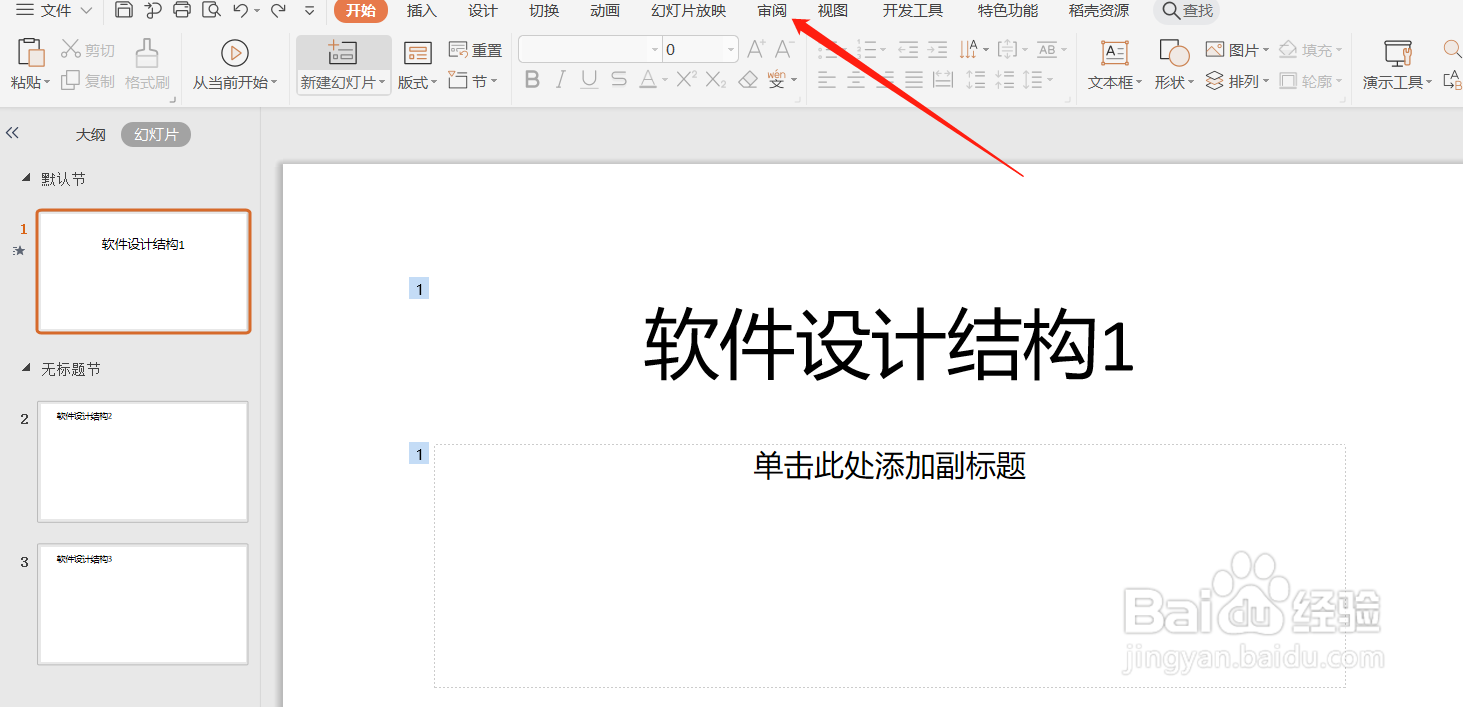This screenshot has width=1463, height=707.
Task: Click the Distribute text alignment icon
Action: (x=943, y=80)
